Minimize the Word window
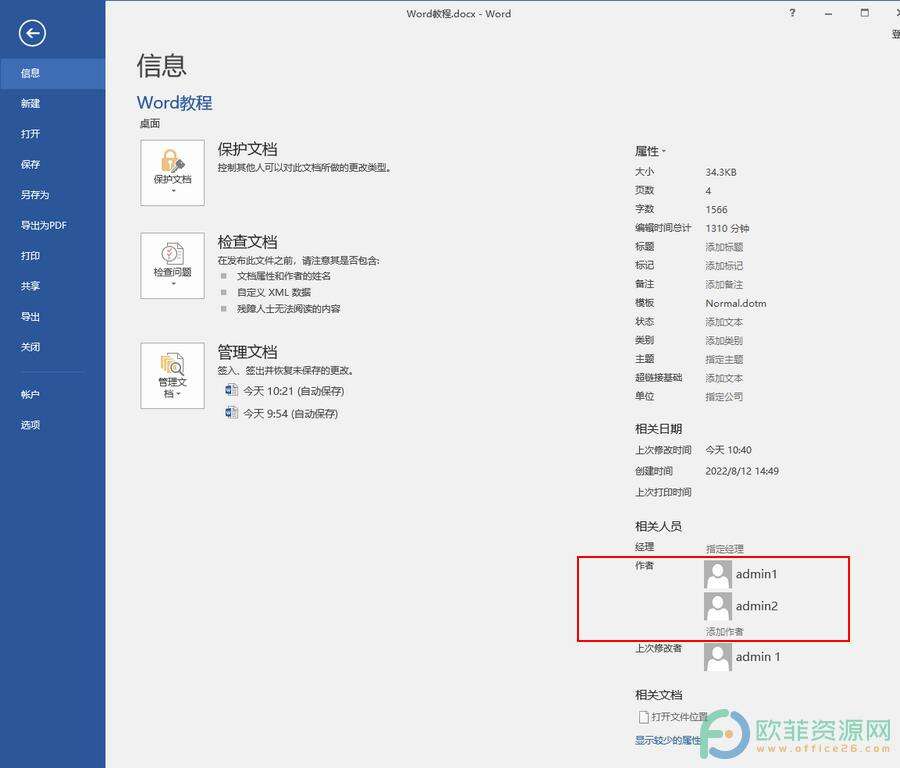The height and width of the screenshot is (768, 900). click(x=828, y=13)
